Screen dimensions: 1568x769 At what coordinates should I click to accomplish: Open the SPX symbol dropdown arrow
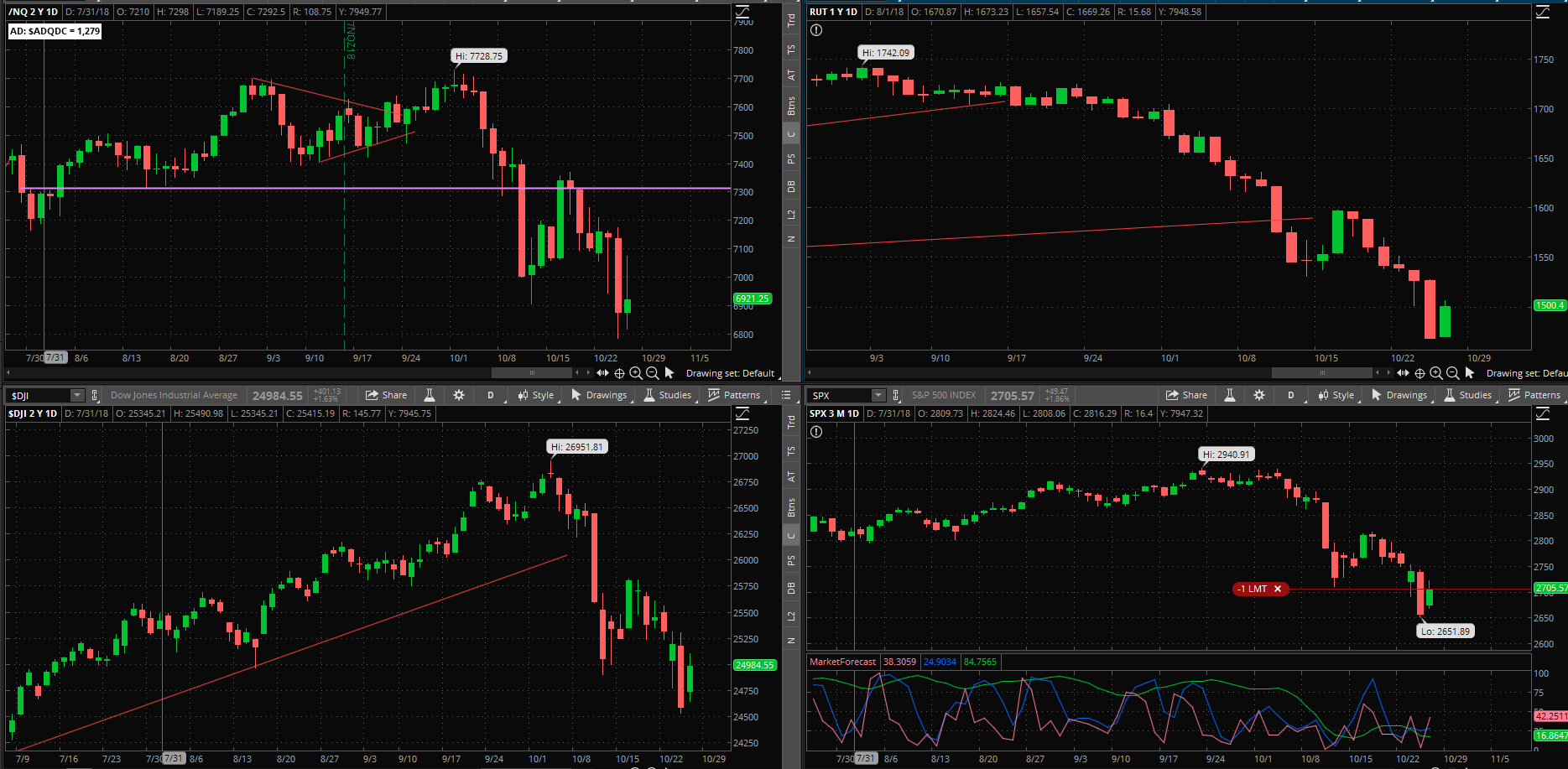(878, 395)
